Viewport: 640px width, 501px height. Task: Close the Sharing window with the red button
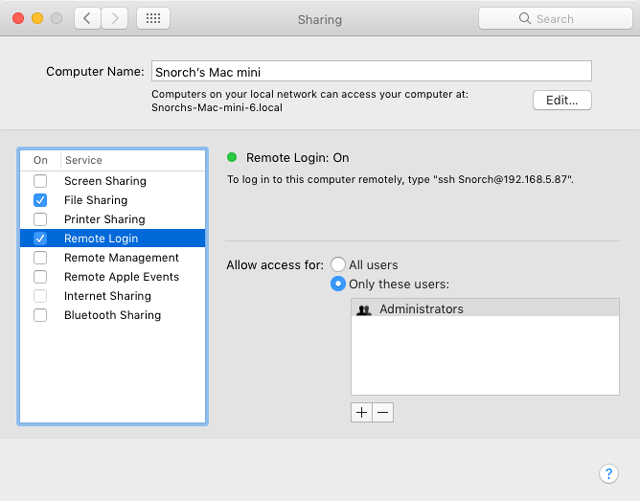[x=18, y=18]
